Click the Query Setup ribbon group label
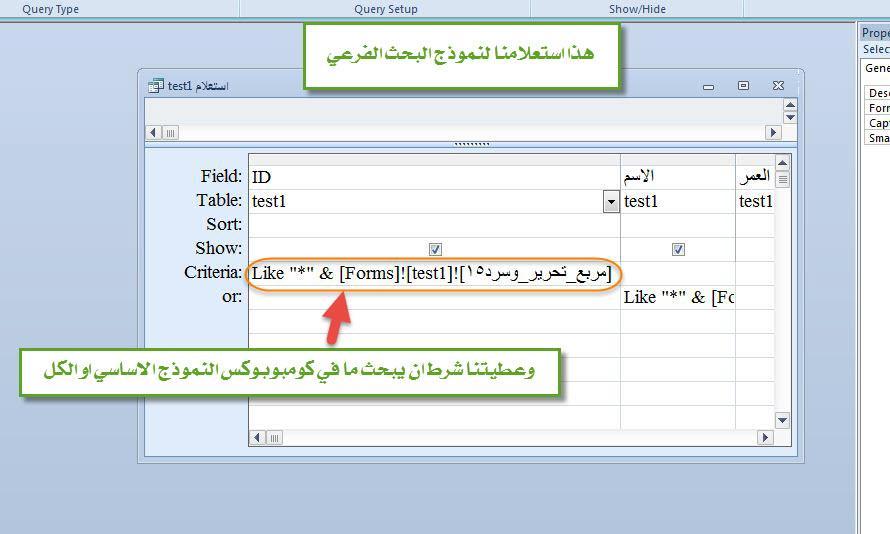The width and height of the screenshot is (890, 534). pos(386,9)
